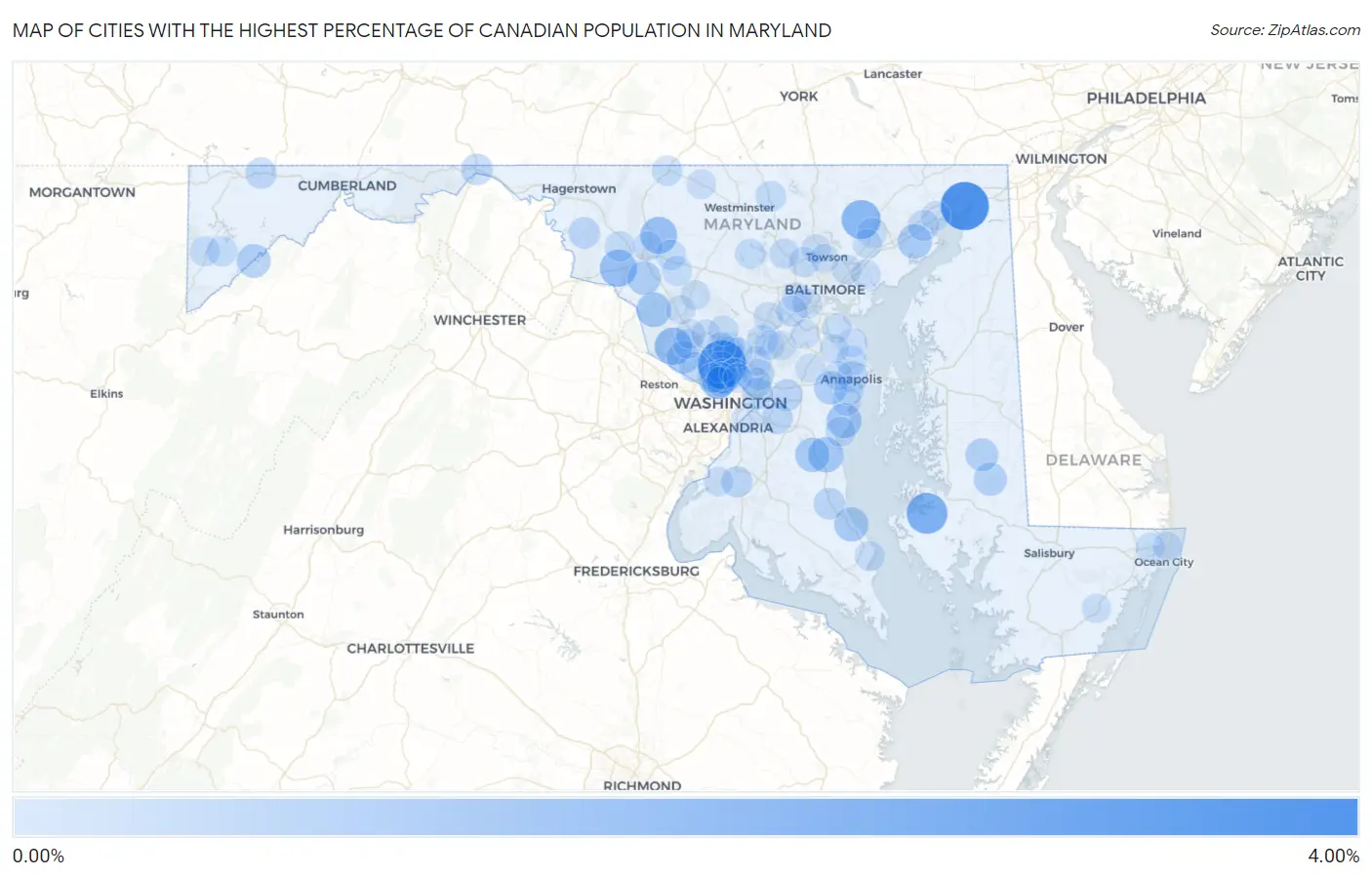Click the FREDERICKSBURG map label
Viewport: 1372px width, 877px height.
pos(636,571)
